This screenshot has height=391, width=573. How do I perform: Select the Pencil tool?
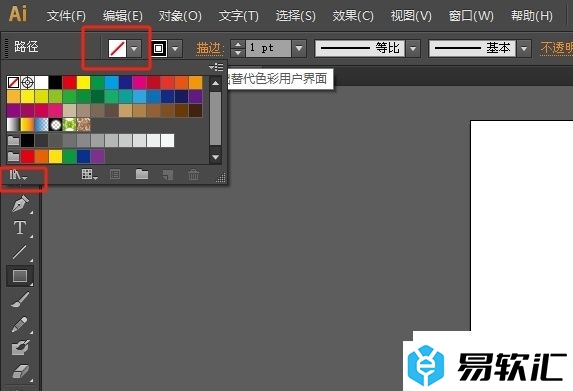click(20, 324)
